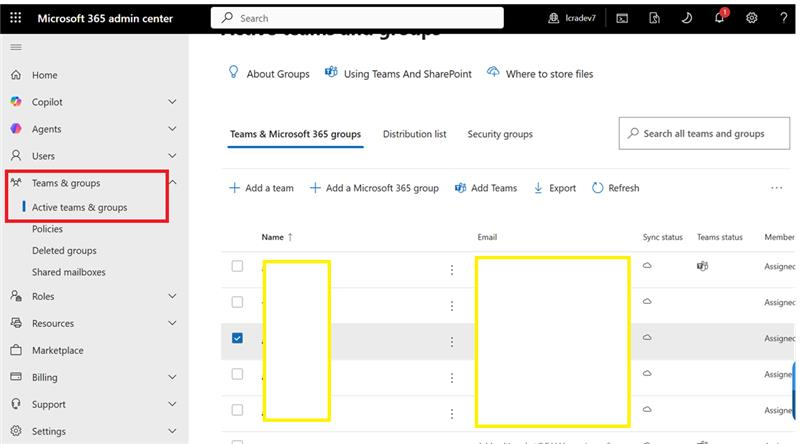Open the three-dot menu of second row
The width and height of the screenshot is (800, 444).
coord(452,306)
